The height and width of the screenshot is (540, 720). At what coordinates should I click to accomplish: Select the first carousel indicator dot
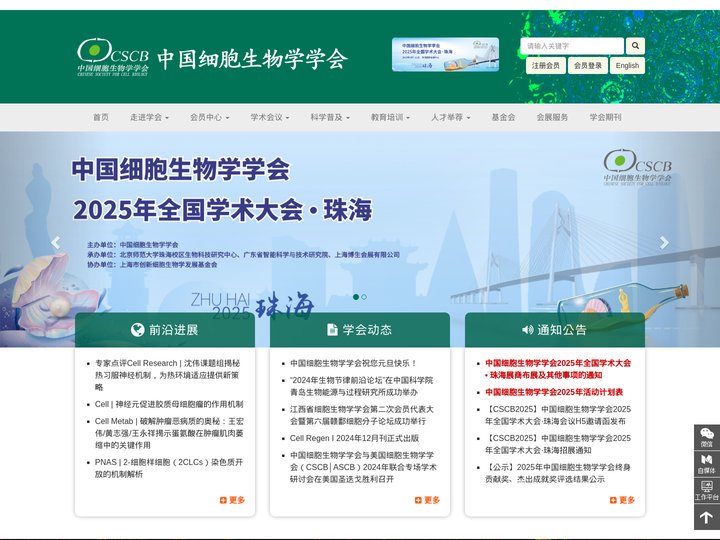356,297
